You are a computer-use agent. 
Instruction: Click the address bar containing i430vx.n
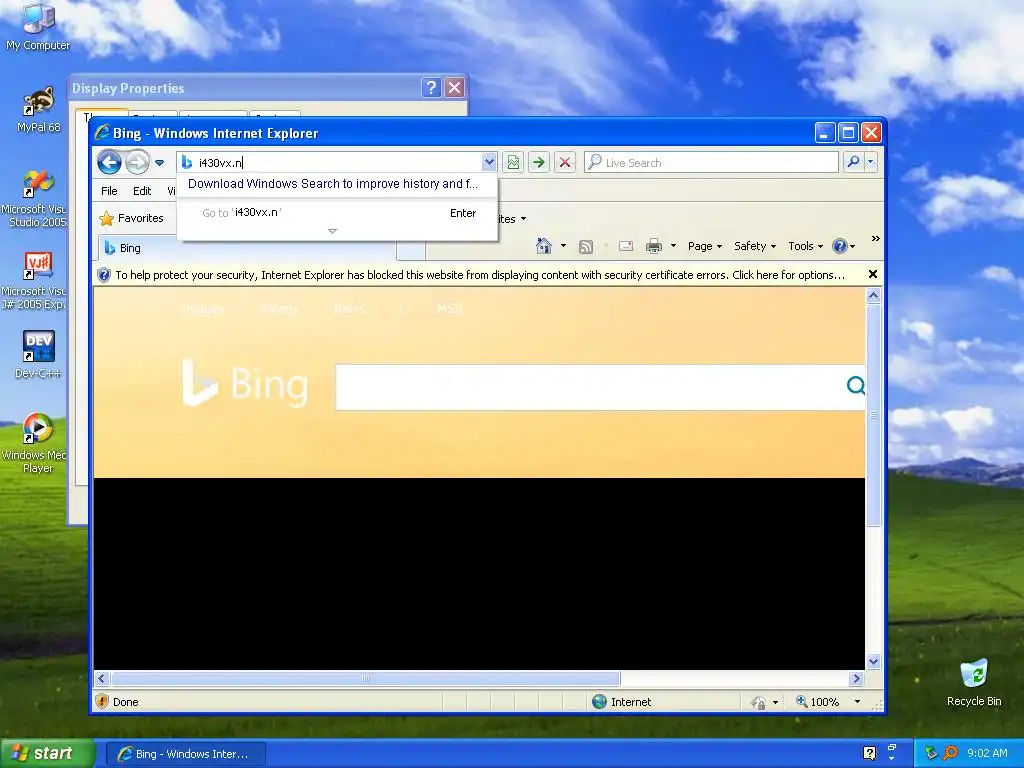(330, 163)
